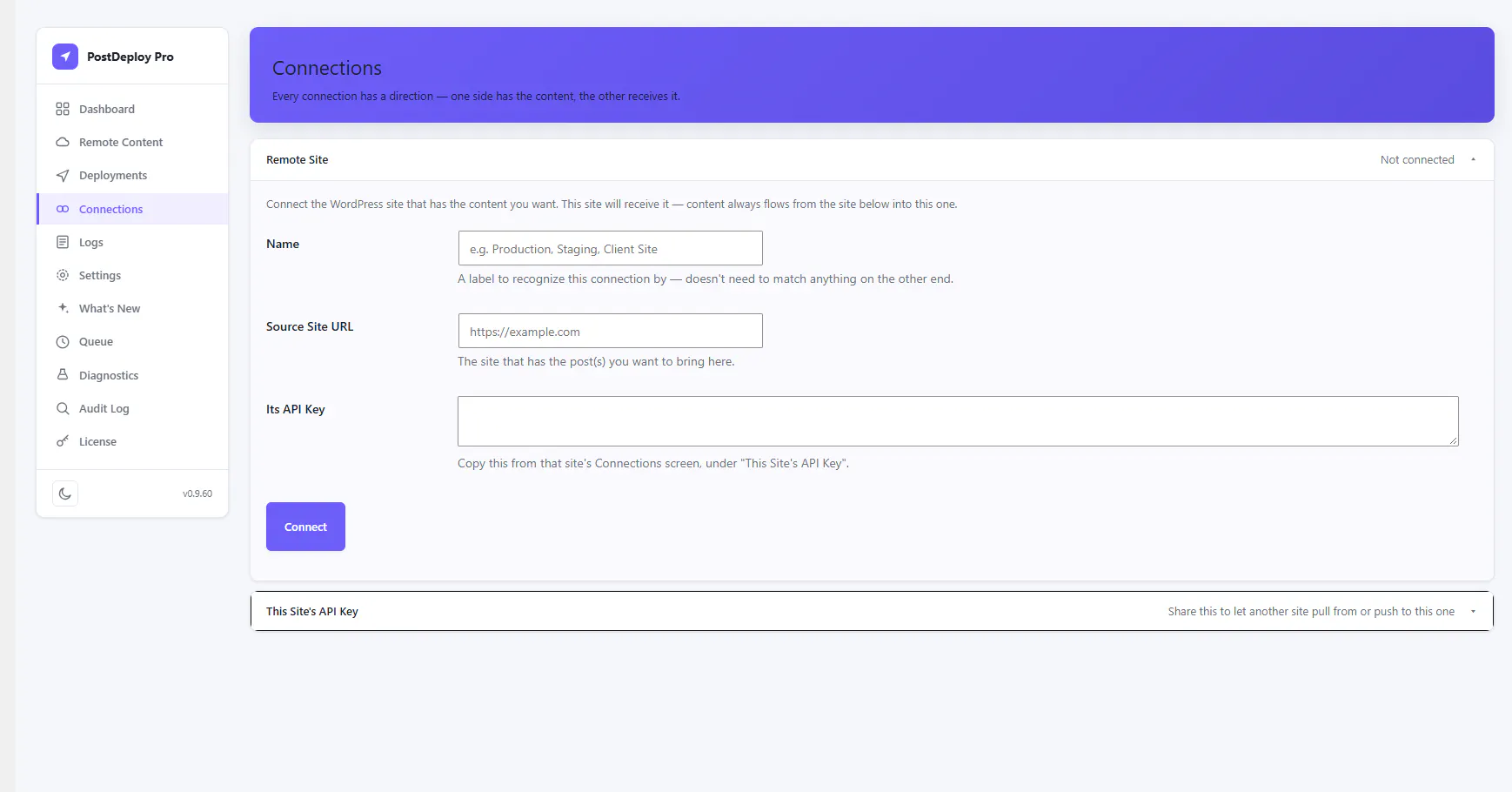Click the PostDeploy Pro title text
1512x792 pixels.
coord(130,57)
